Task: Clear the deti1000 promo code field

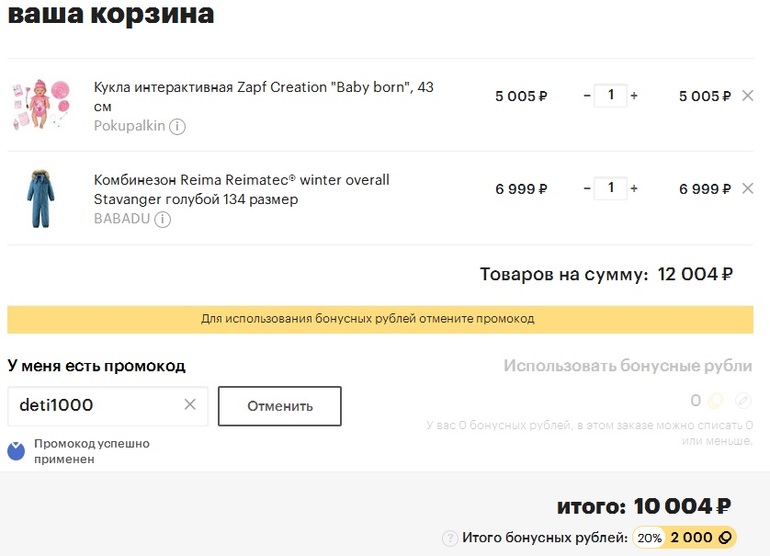Action: click(190, 405)
